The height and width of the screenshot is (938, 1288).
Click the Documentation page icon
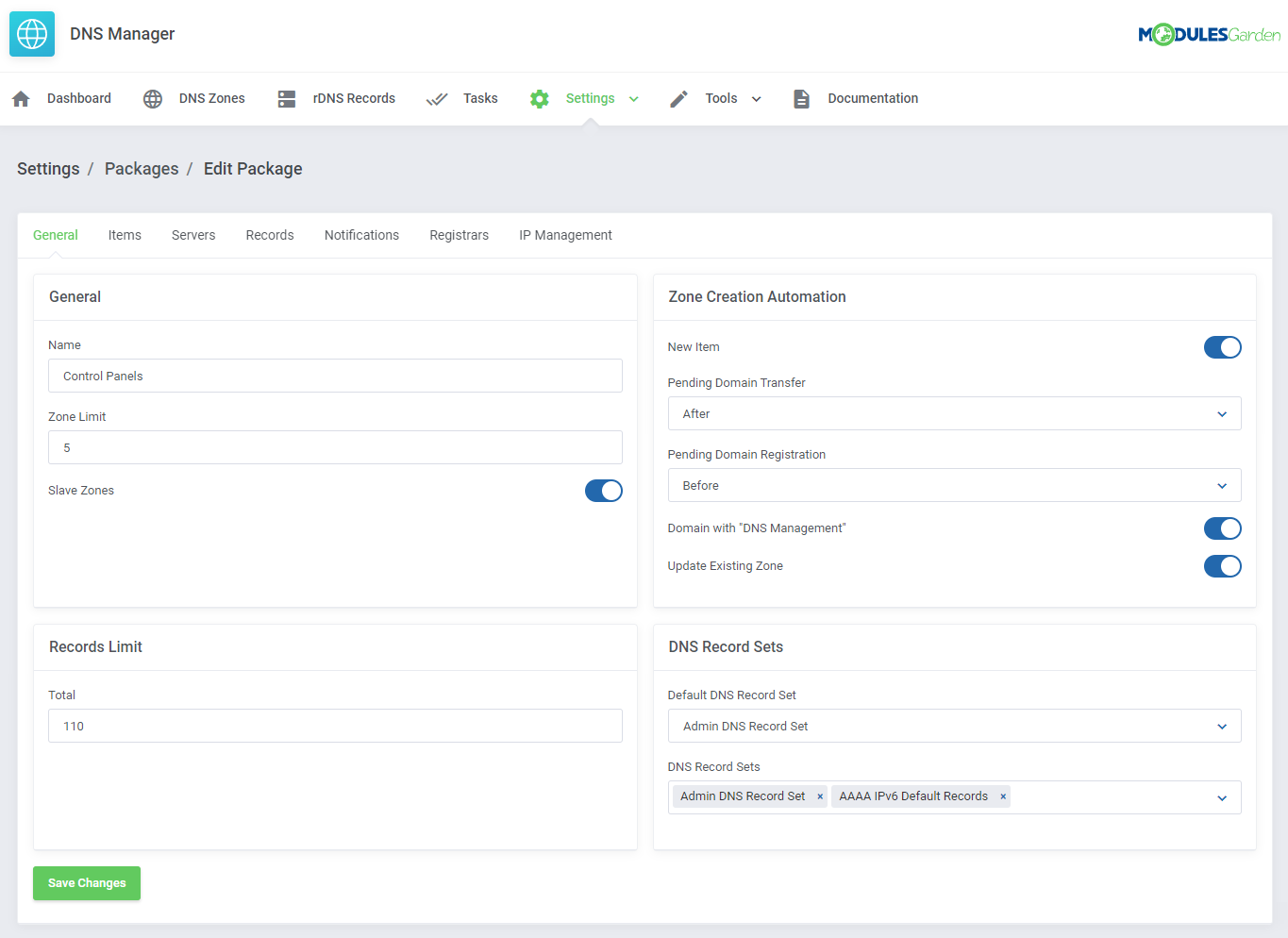click(801, 98)
